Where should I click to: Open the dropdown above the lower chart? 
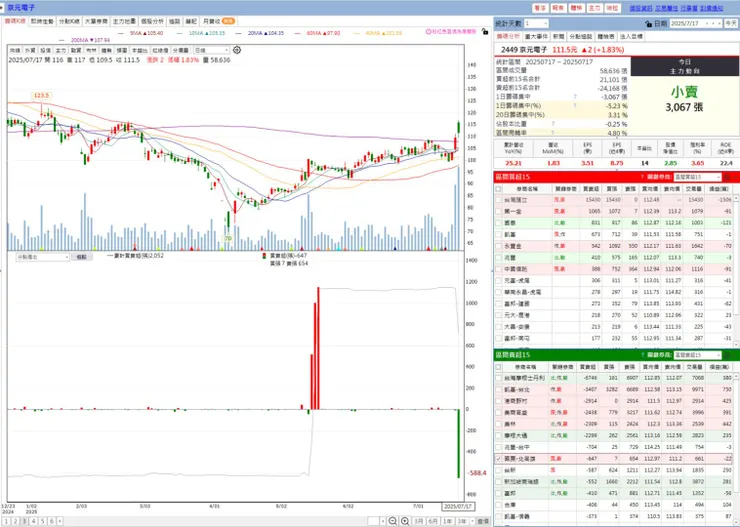pyautogui.click(x=42, y=257)
